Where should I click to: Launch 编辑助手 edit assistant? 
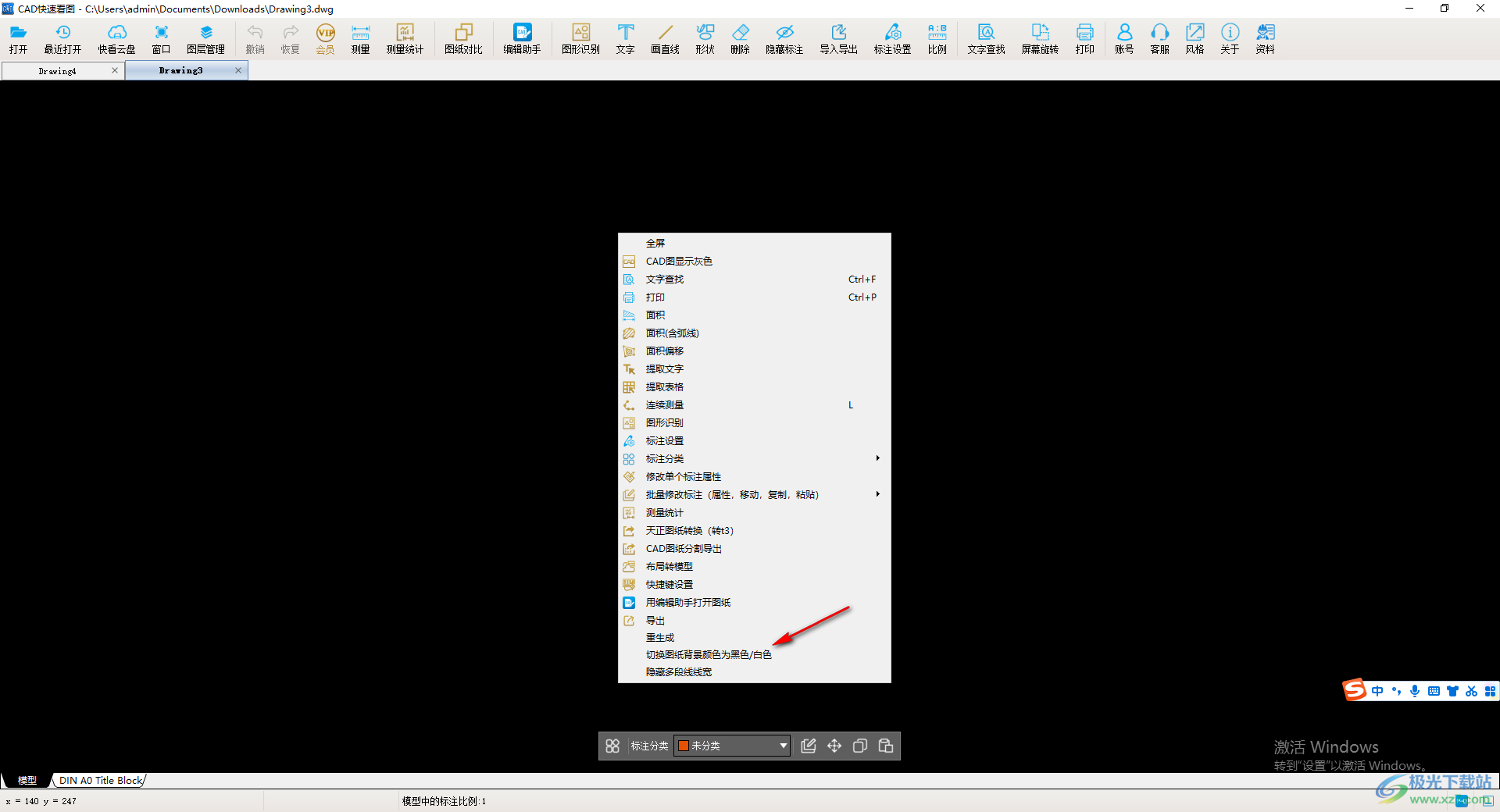pos(522,38)
